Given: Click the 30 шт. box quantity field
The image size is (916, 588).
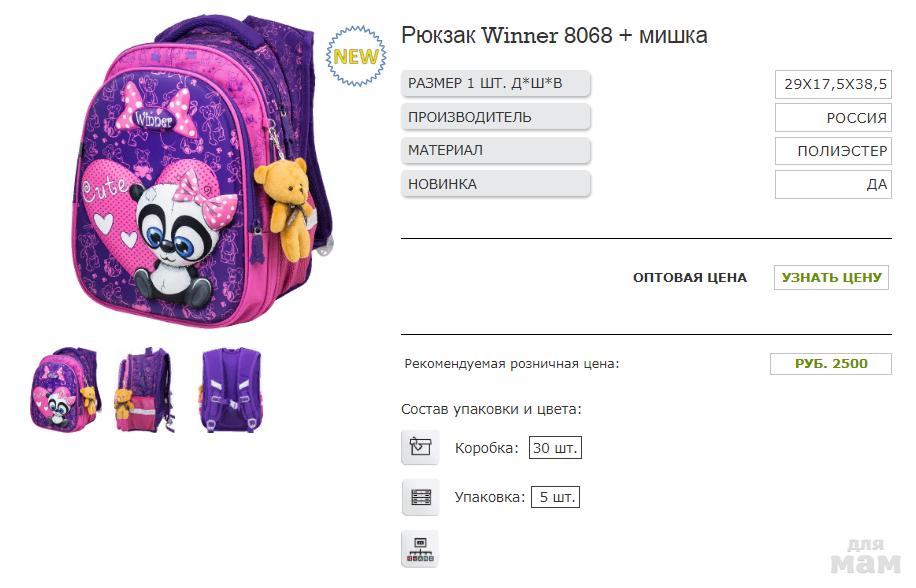Looking at the screenshot, I should [555, 448].
